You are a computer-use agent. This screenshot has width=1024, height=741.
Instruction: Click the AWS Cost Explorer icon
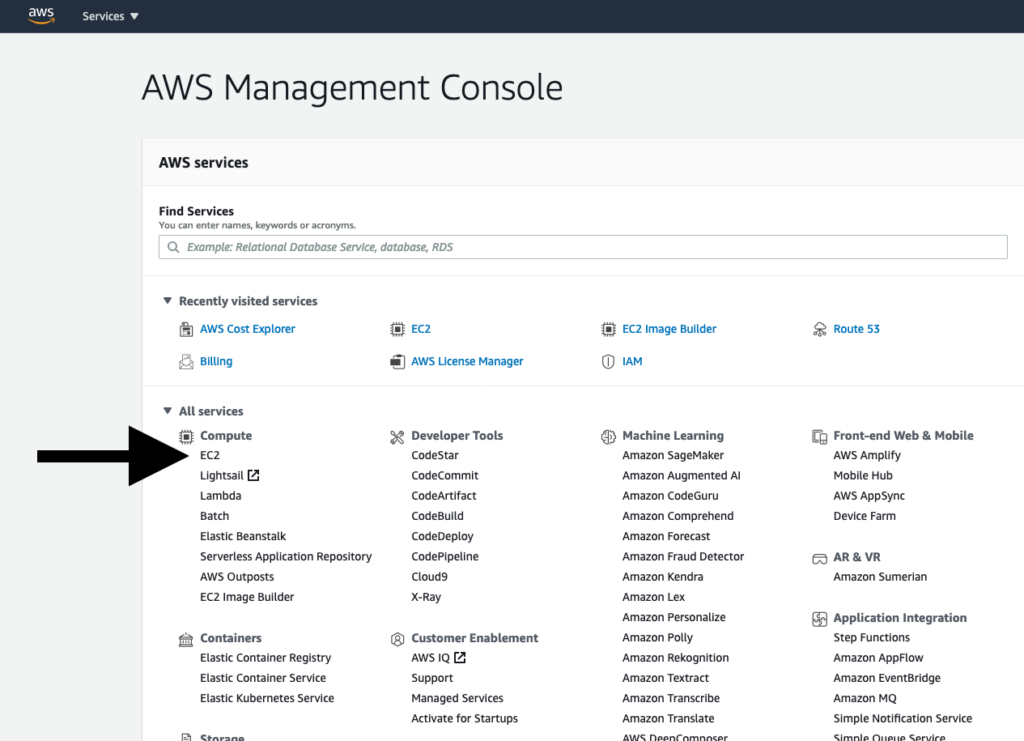pyautogui.click(x=186, y=329)
